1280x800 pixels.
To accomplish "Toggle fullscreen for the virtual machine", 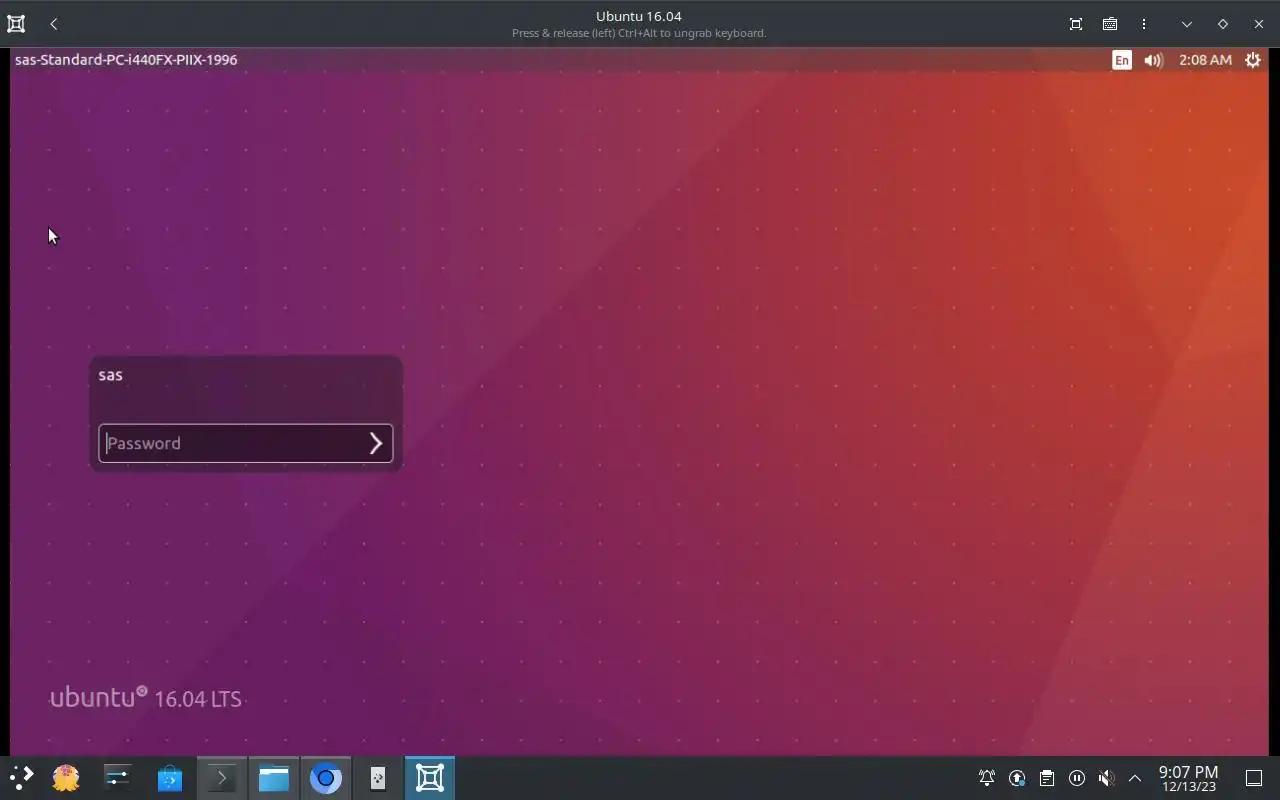I will pos(1076,24).
